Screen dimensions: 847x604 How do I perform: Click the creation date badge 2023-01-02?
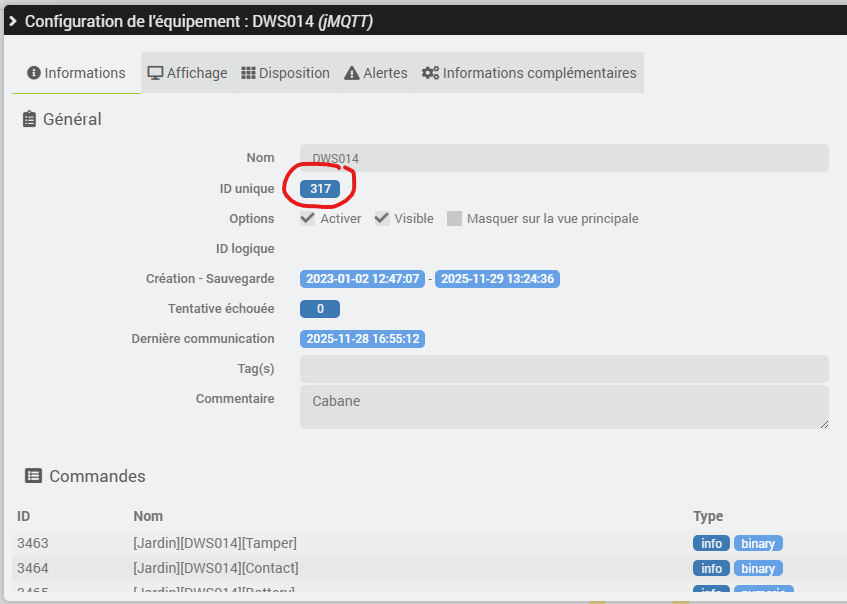click(363, 279)
